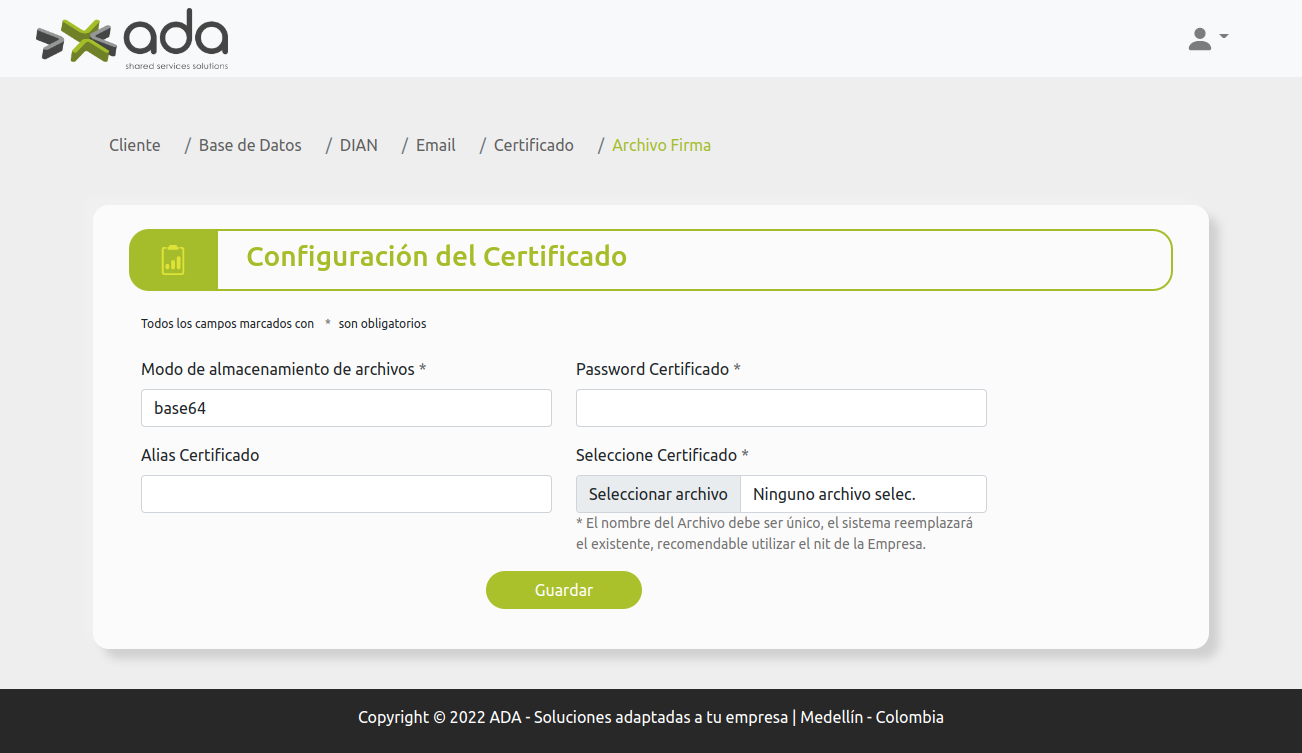
Task: Focus the storage mode field containing base64
Action: [346, 408]
